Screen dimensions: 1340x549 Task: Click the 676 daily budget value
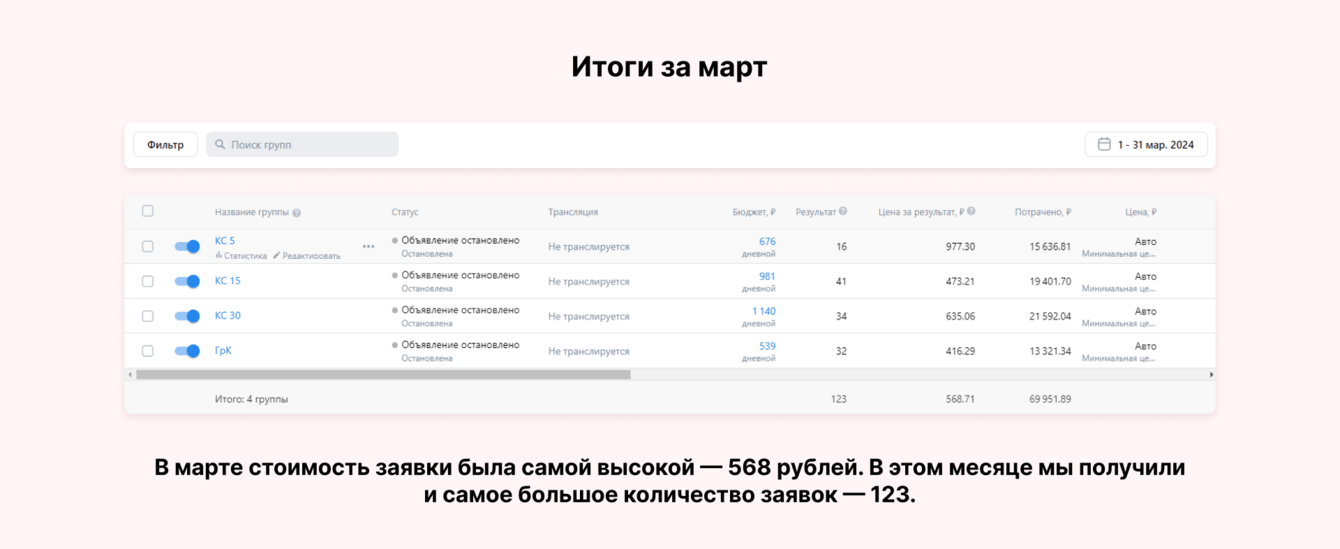(767, 242)
